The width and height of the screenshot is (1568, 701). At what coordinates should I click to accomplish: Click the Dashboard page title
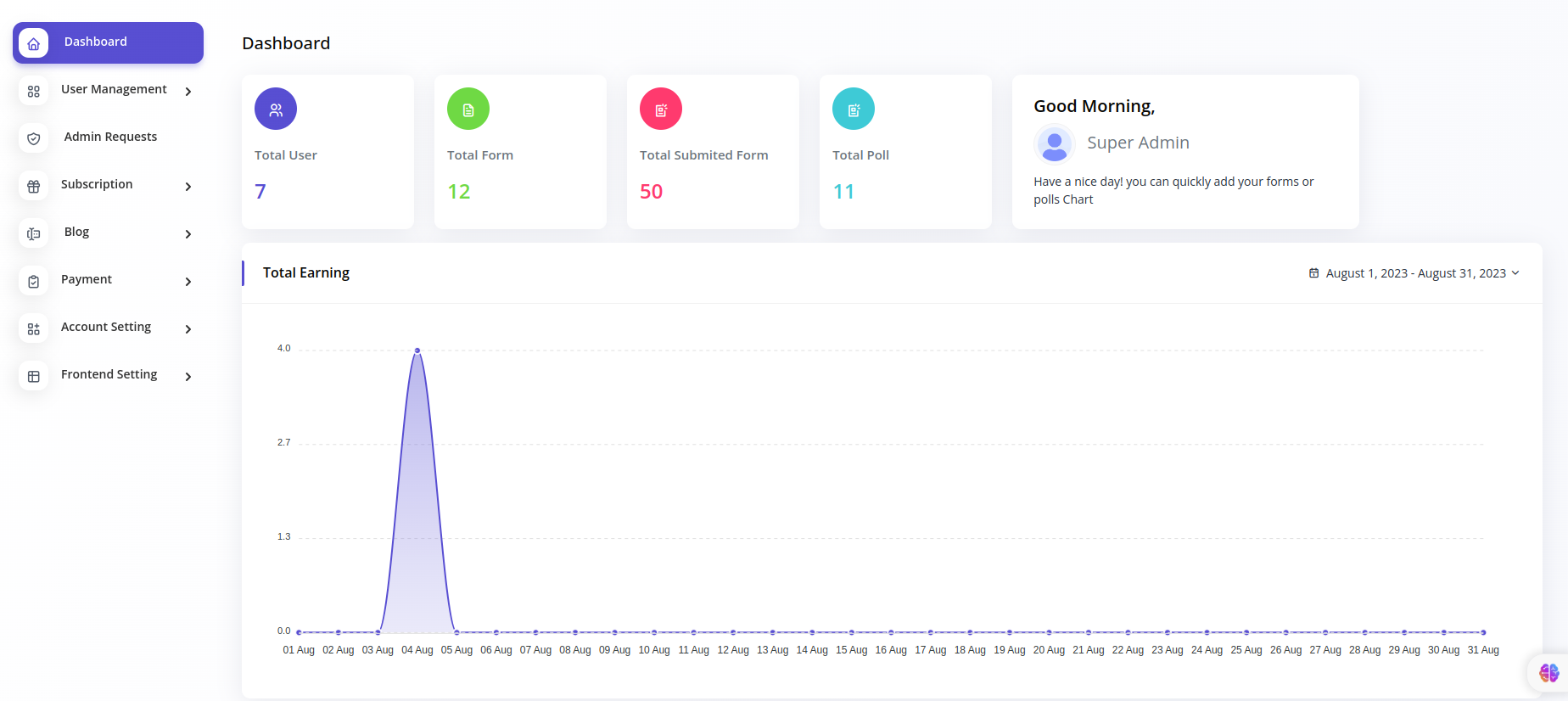click(x=286, y=43)
